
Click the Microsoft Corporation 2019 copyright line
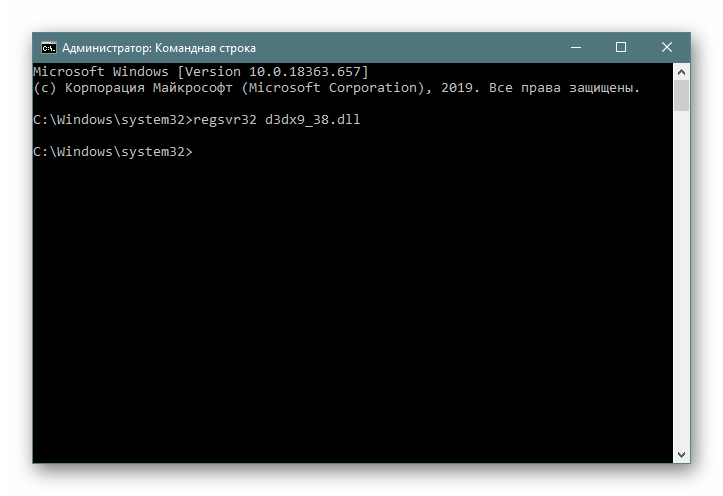pyautogui.click(x=337, y=88)
